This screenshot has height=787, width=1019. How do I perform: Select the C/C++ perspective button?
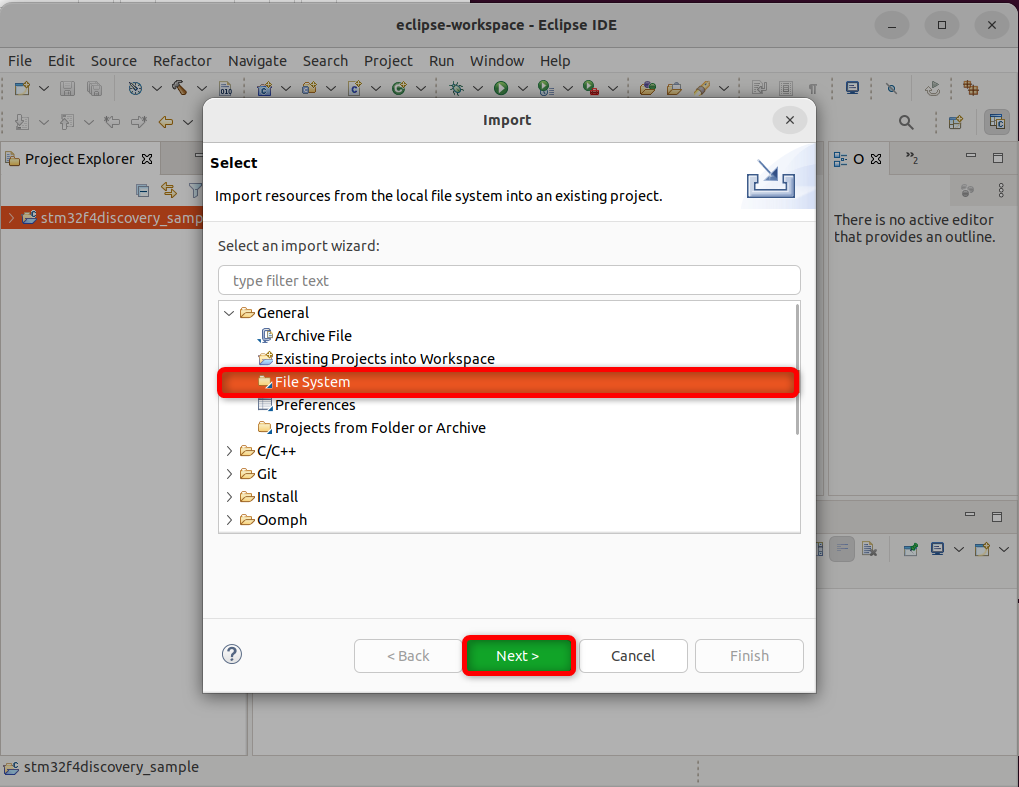tap(997, 122)
